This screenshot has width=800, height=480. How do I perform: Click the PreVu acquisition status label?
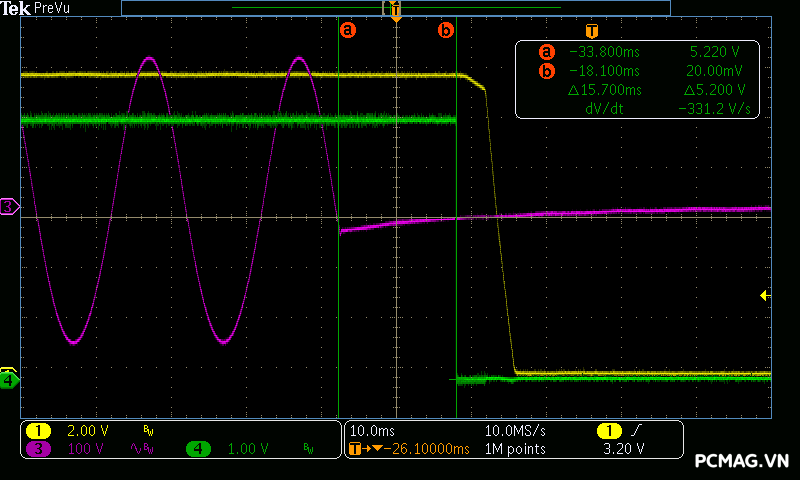coord(52,8)
